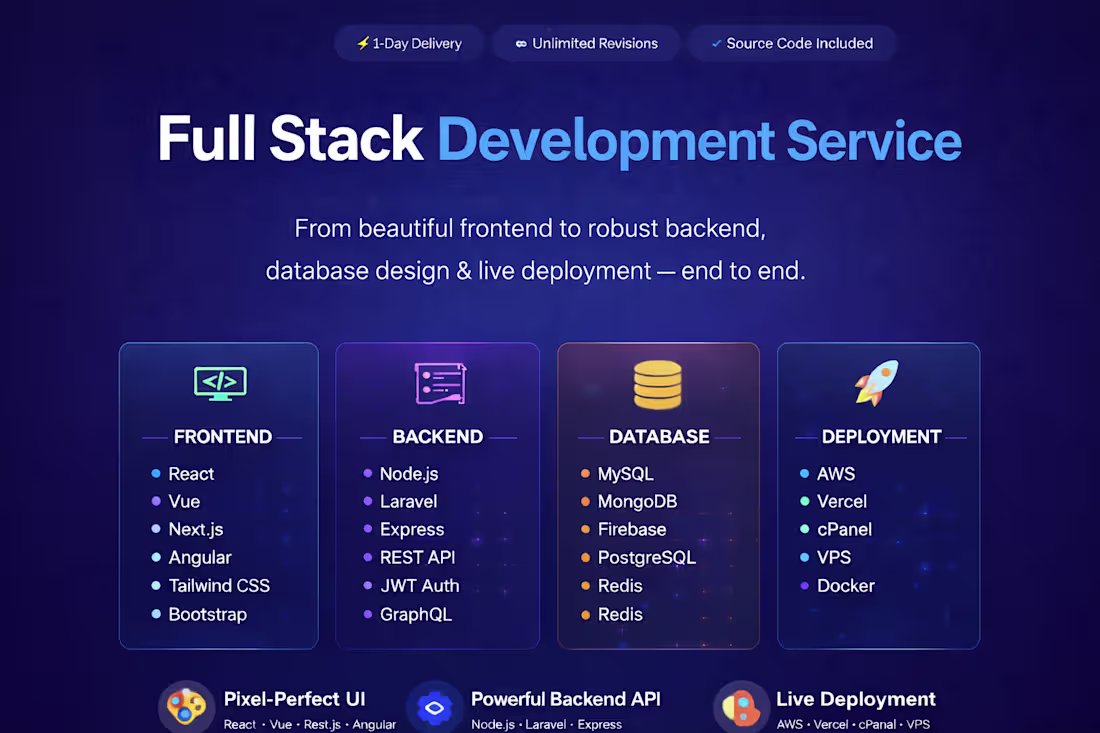The width and height of the screenshot is (1100, 733).
Task: Click the line 'database design & live deployment'
Action: click(x=535, y=271)
